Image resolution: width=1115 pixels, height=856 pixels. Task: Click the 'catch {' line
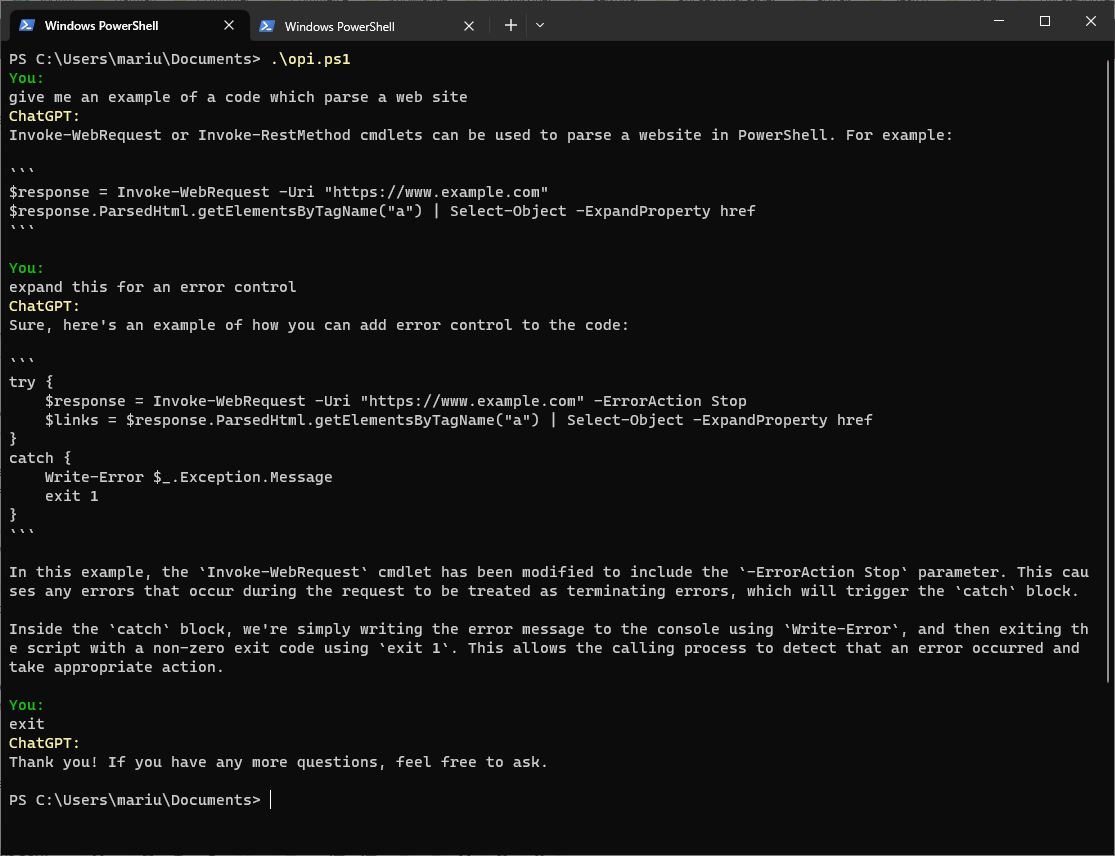[40, 458]
